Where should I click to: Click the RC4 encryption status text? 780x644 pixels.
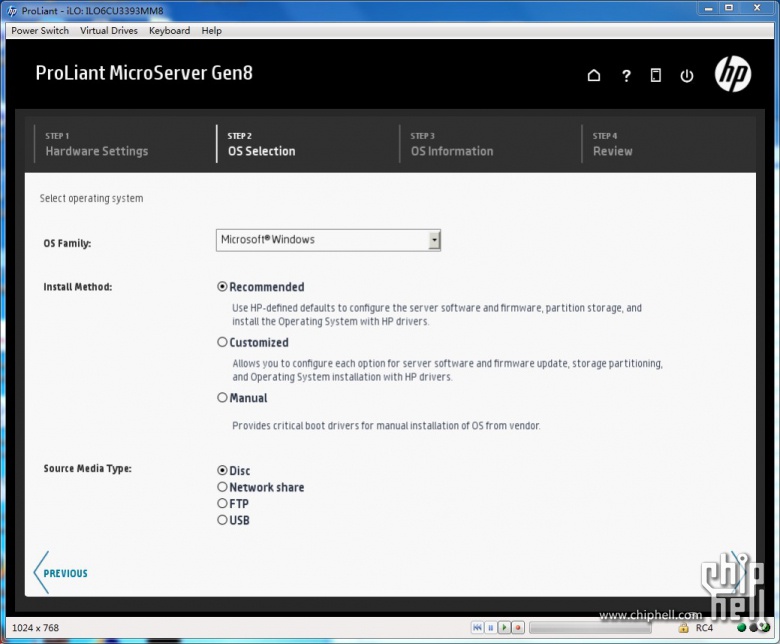[x=704, y=628]
